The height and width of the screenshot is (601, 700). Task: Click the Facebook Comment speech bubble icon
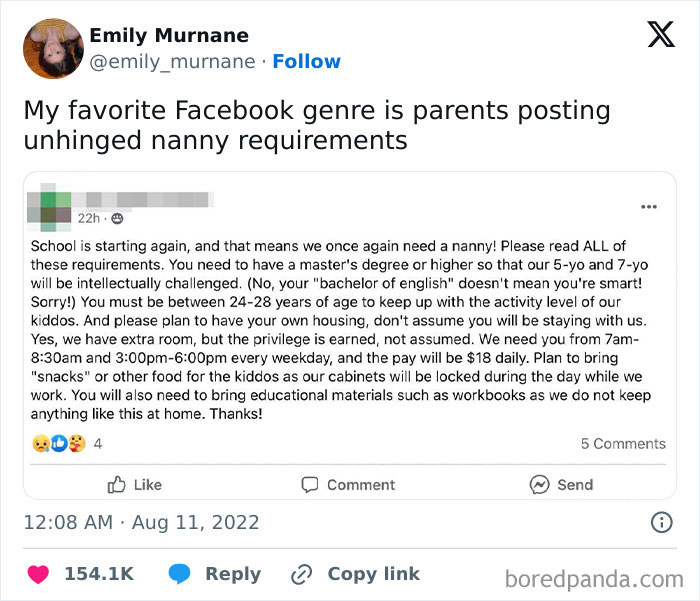(310, 484)
